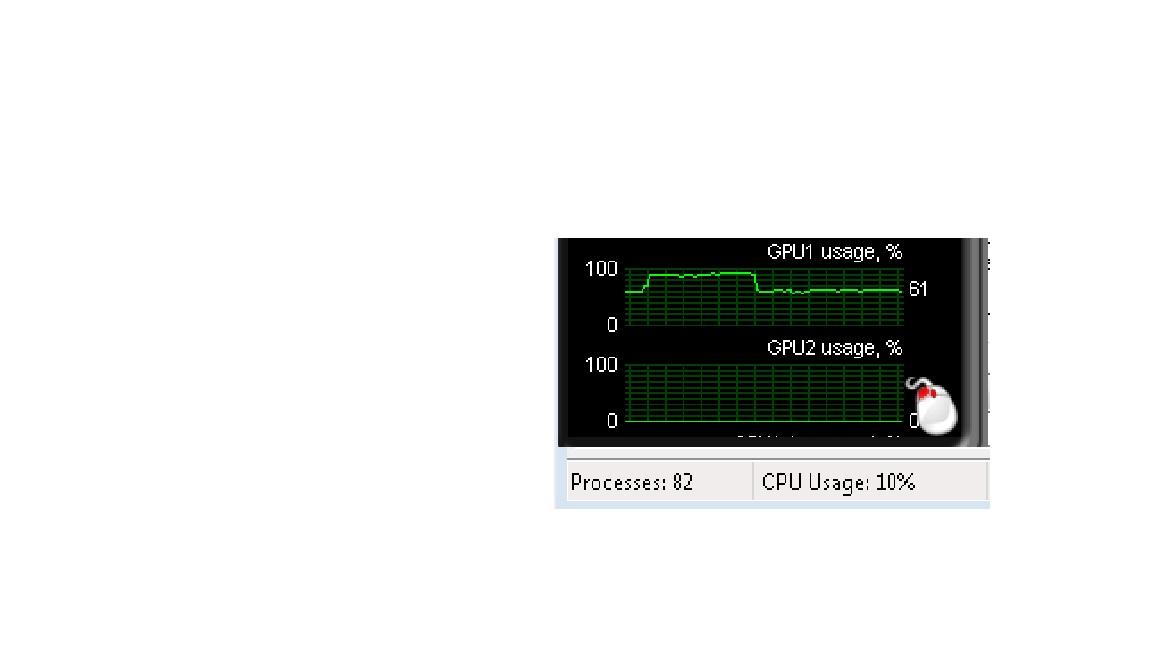Image resolution: width=1152 pixels, height=648 pixels.
Task: Click the CPU Usage: 10% status field
Action: pos(870,482)
